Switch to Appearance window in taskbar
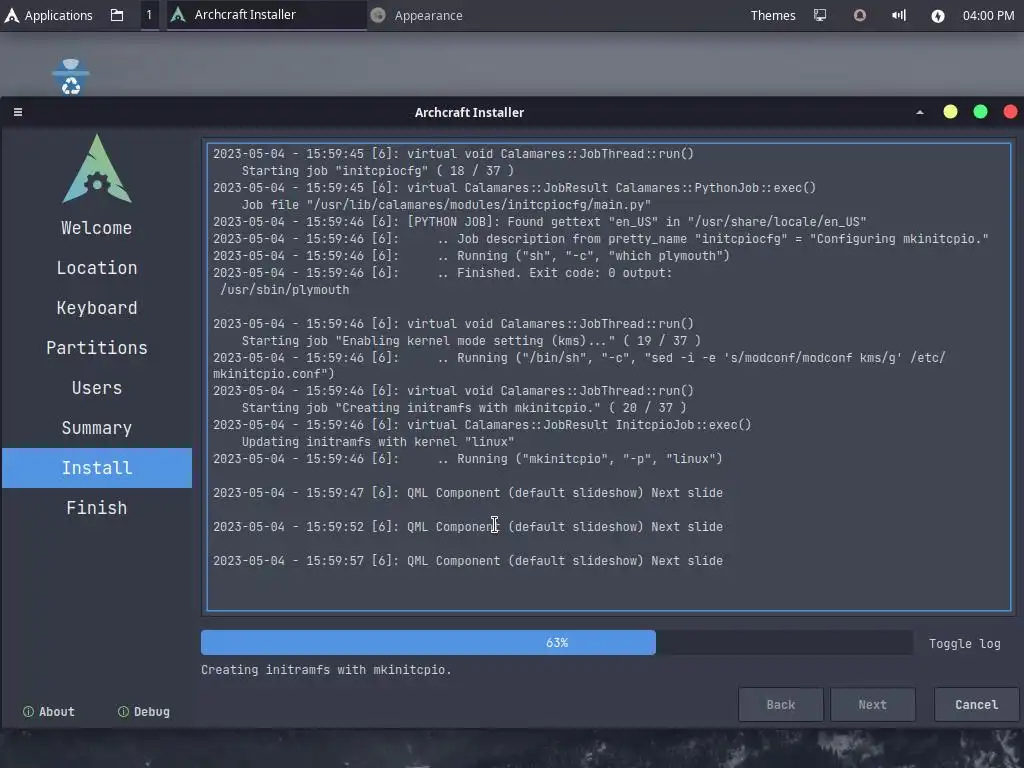1024x768 pixels. 417,15
